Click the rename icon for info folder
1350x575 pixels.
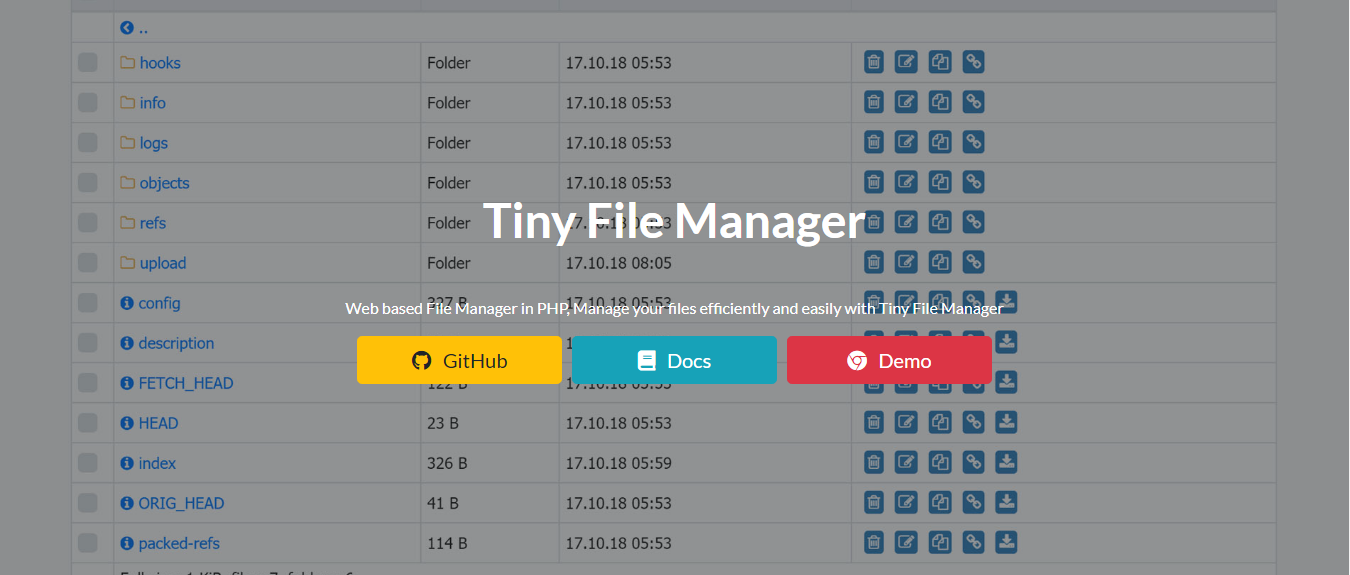906,103
